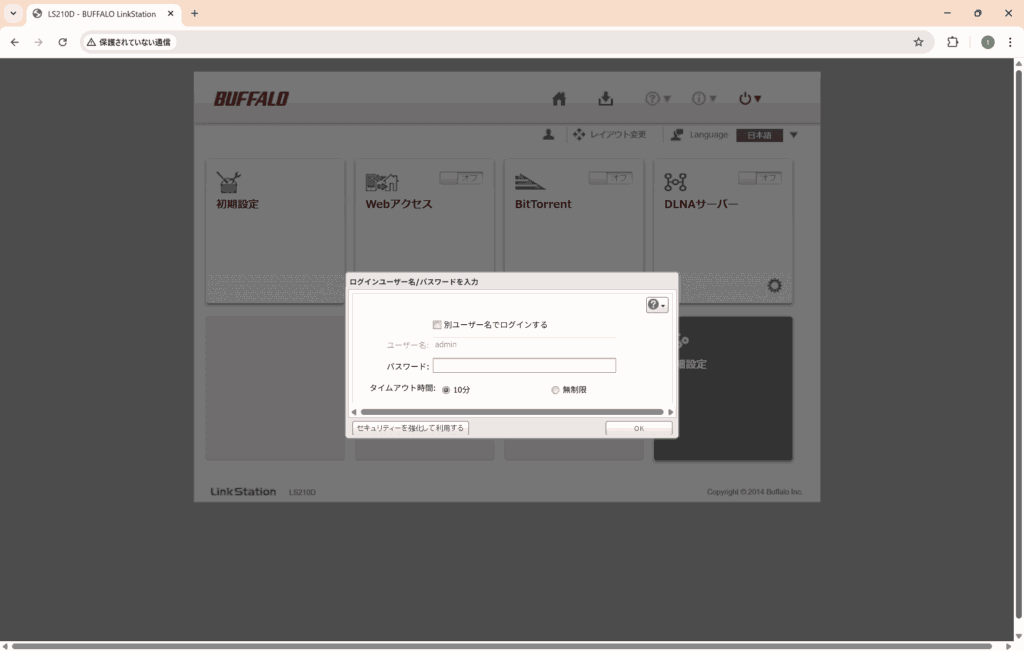
Task: Click the bottom page scrollbar's right arrow
Action: (x=1008, y=646)
